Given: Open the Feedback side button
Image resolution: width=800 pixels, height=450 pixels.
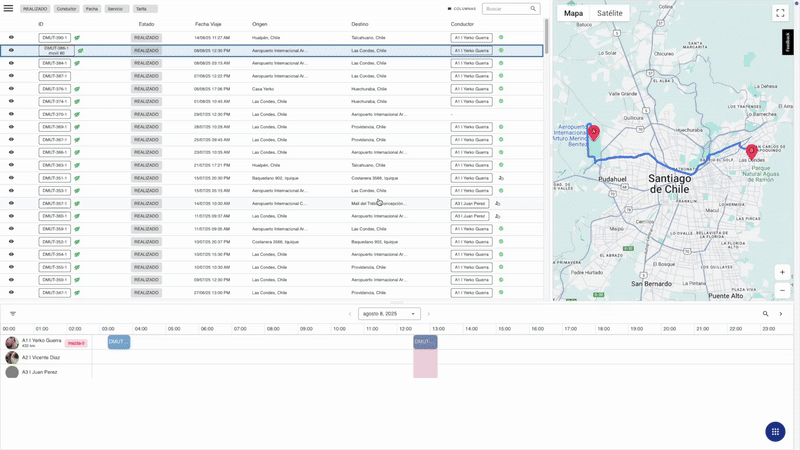Looking at the screenshot, I should tap(787, 42).
